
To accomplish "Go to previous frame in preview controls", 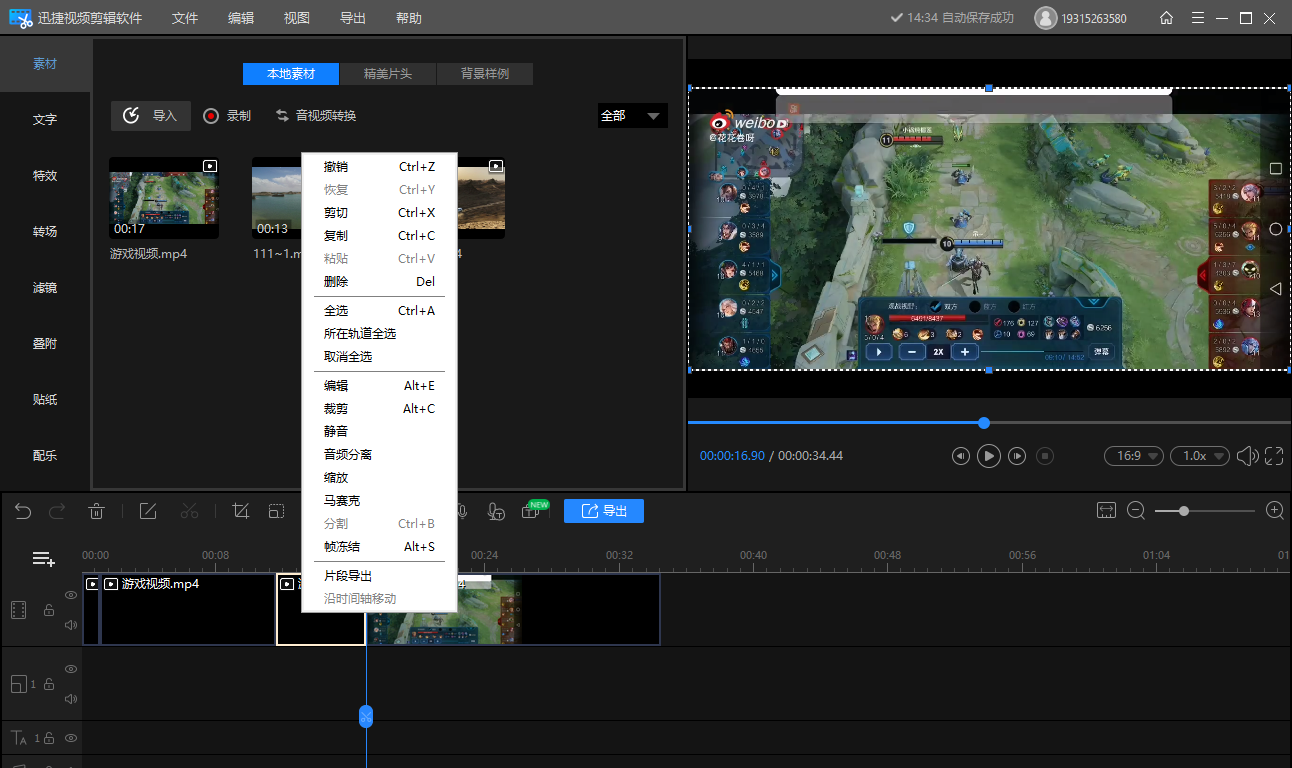I will [960, 456].
